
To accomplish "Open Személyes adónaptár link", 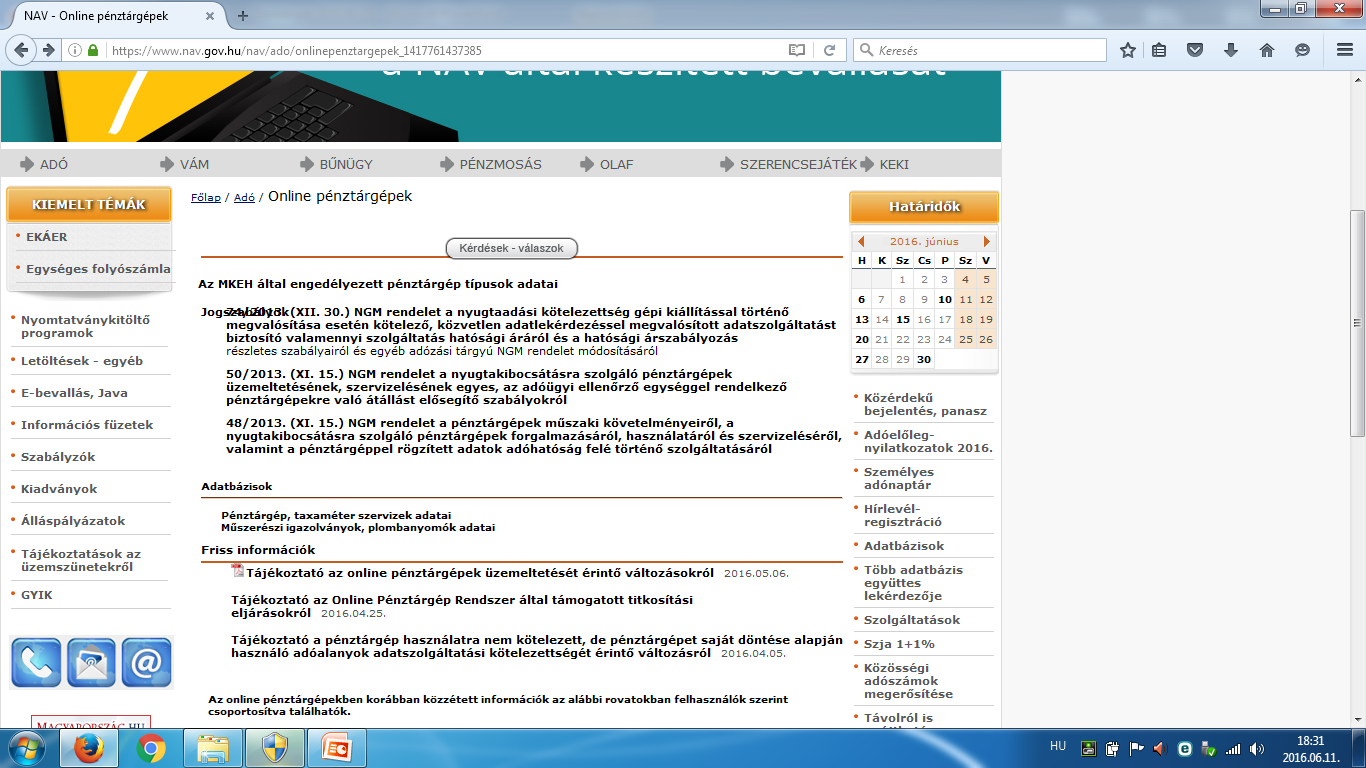I will tap(899, 478).
